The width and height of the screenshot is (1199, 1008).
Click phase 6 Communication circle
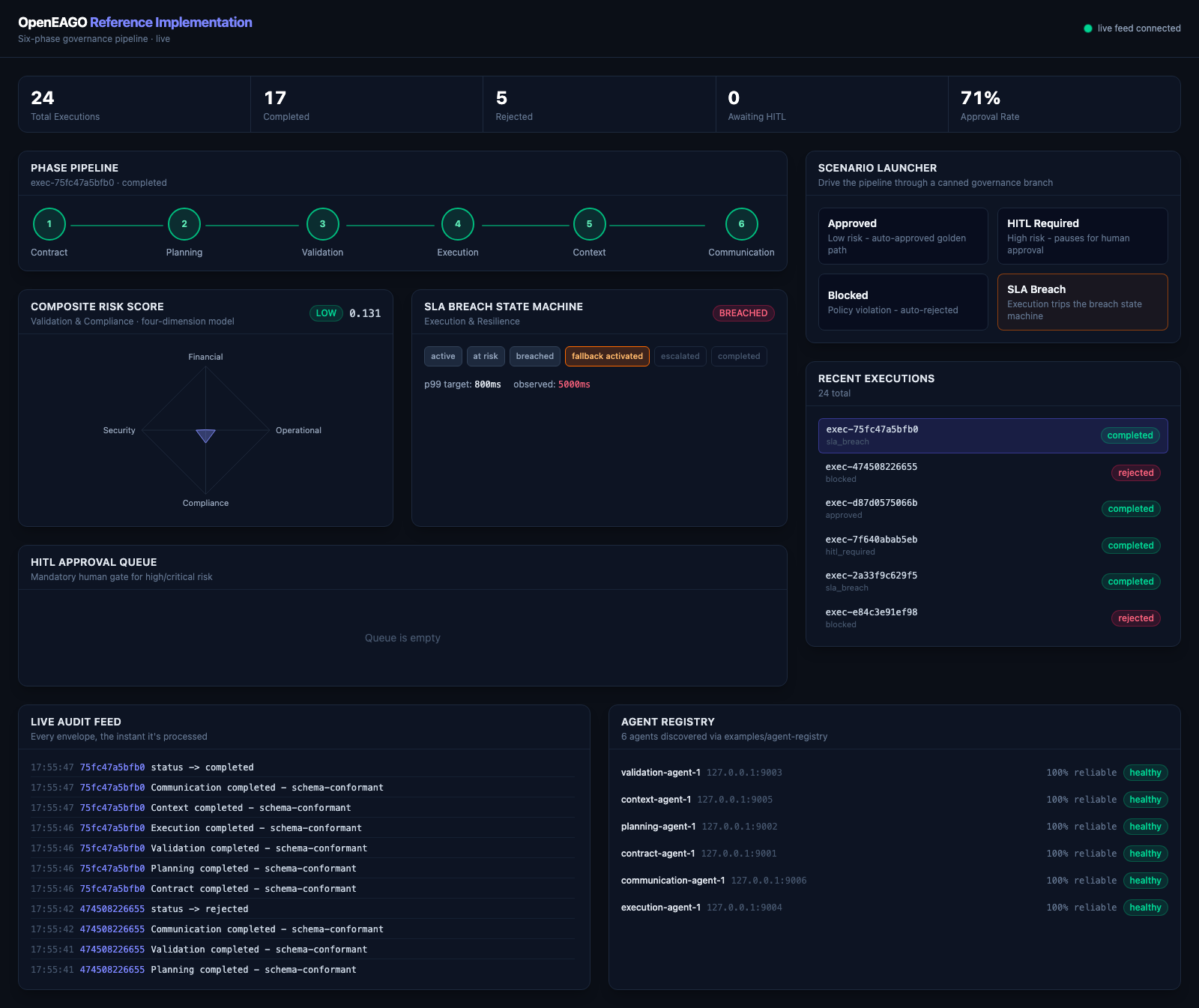tap(742, 224)
